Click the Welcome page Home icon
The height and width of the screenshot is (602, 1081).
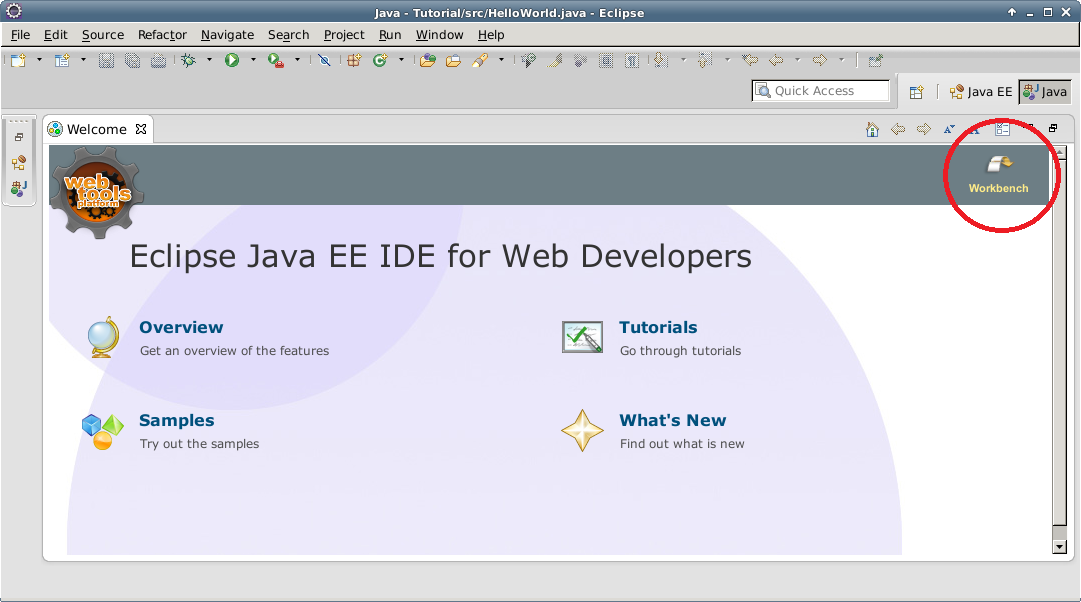[x=872, y=130]
